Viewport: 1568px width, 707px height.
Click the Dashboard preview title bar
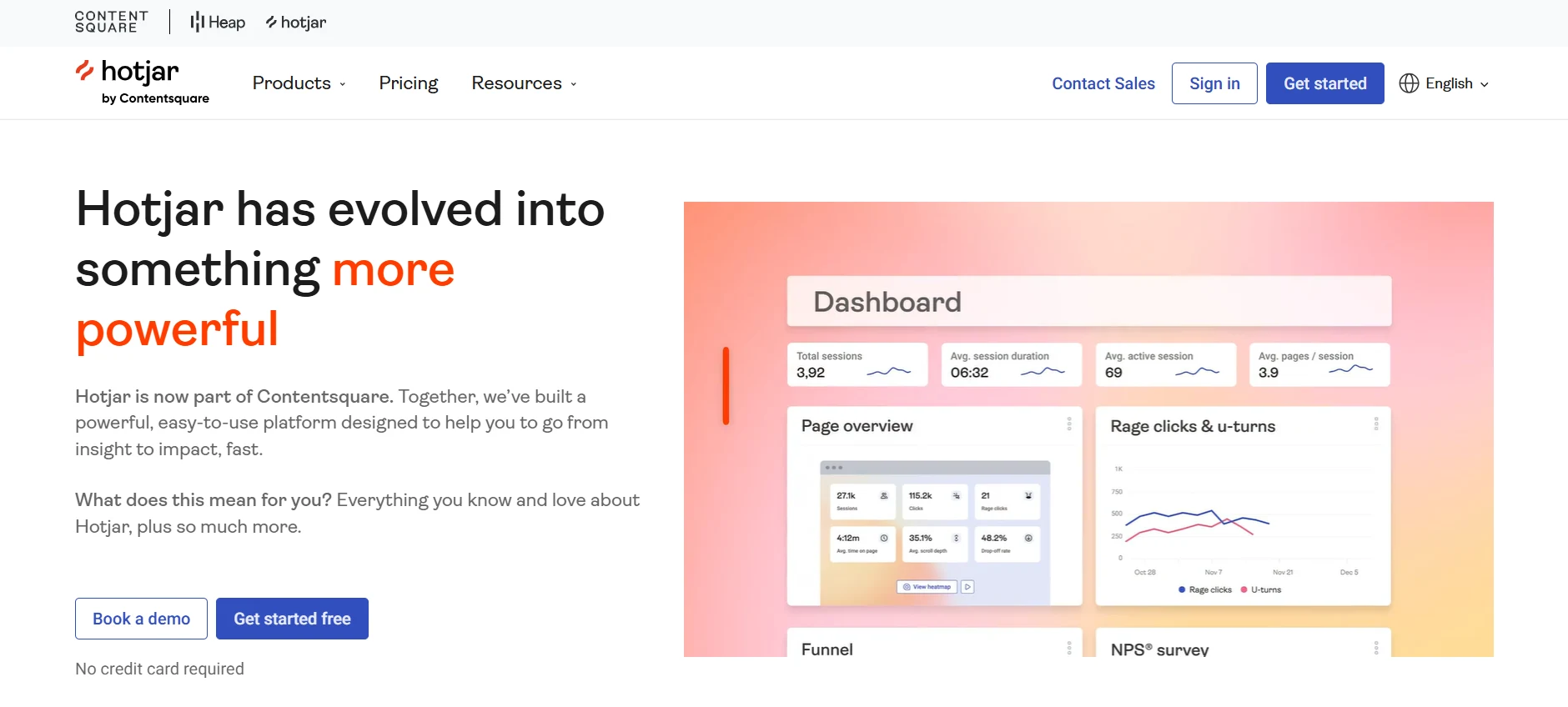point(1088,301)
